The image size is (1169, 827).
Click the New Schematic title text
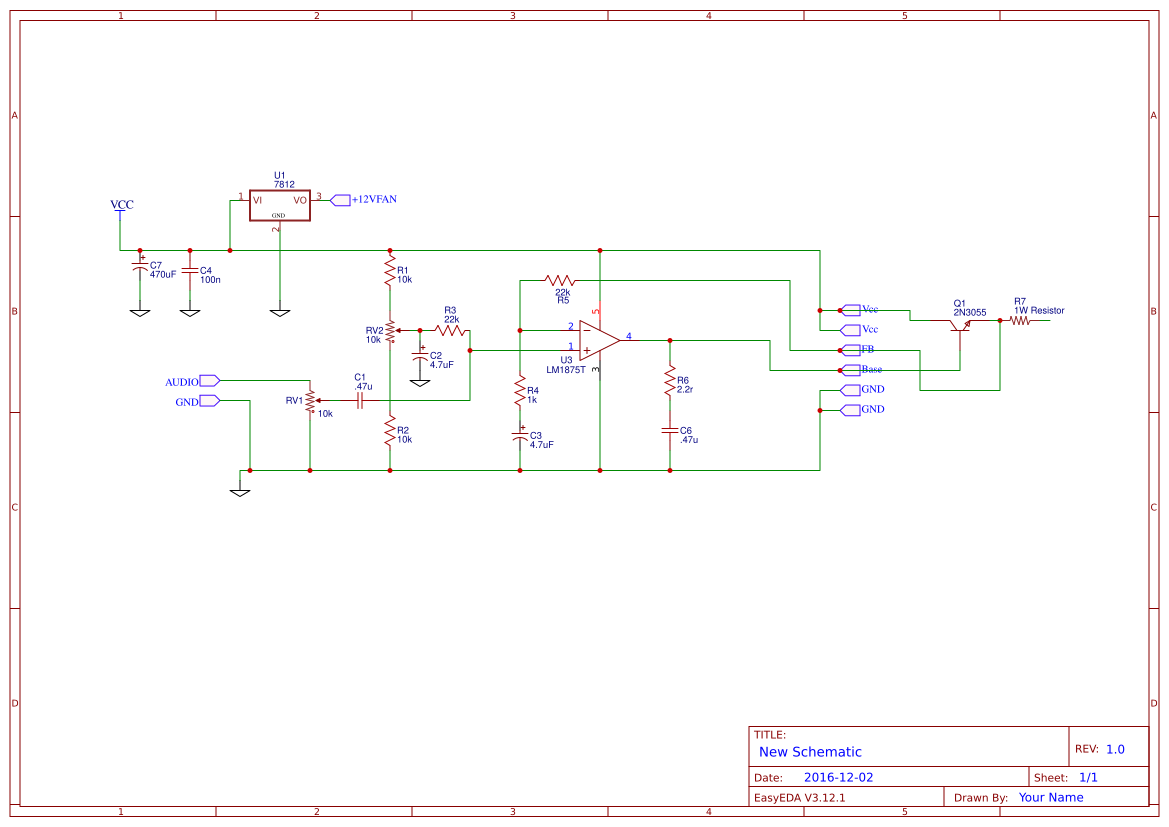pyautogui.click(x=810, y=752)
